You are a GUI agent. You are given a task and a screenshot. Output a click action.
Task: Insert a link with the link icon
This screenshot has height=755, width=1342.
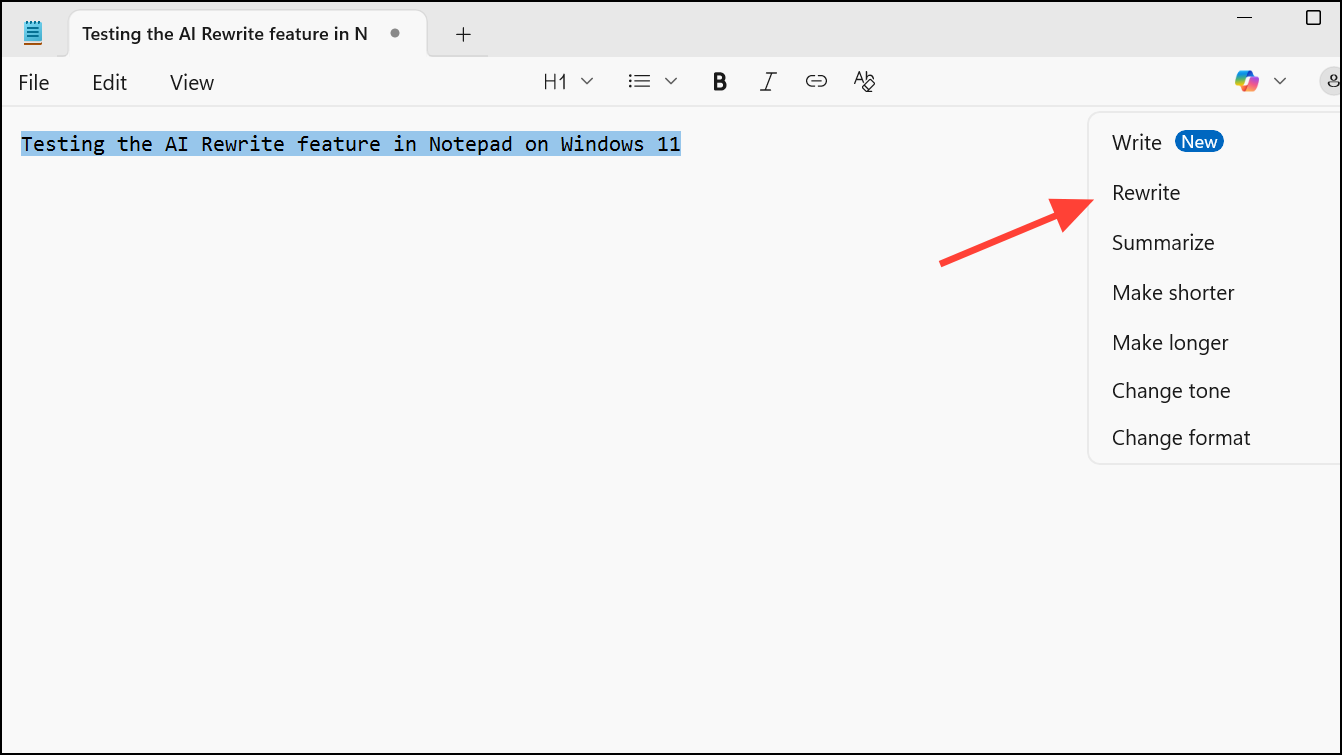coord(816,81)
